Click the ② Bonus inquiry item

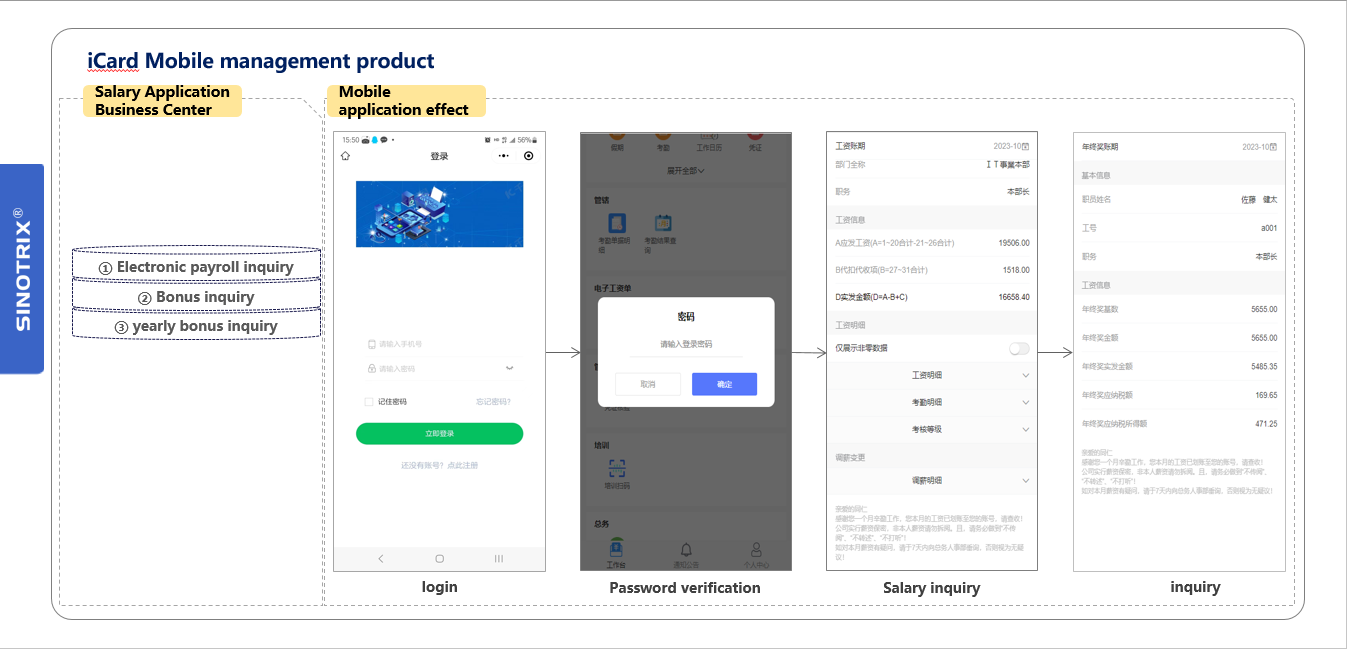coord(197,297)
